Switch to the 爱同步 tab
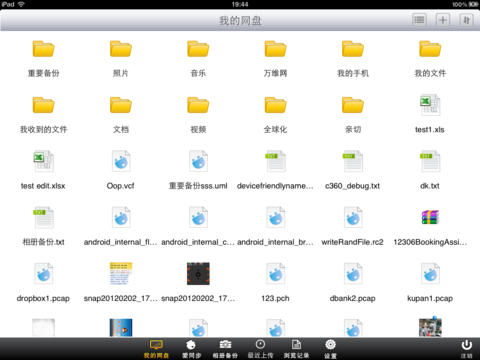Viewport: 480px width, 360px height. tap(191, 349)
